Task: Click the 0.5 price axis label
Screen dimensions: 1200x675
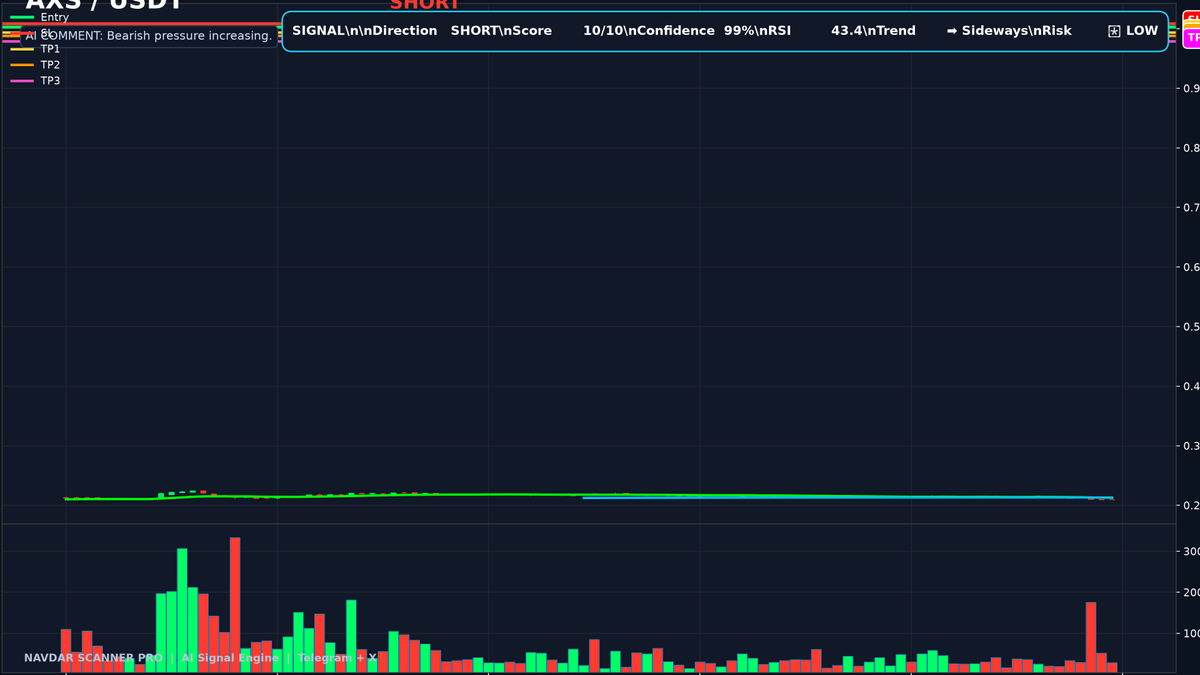Action: tap(1191, 327)
